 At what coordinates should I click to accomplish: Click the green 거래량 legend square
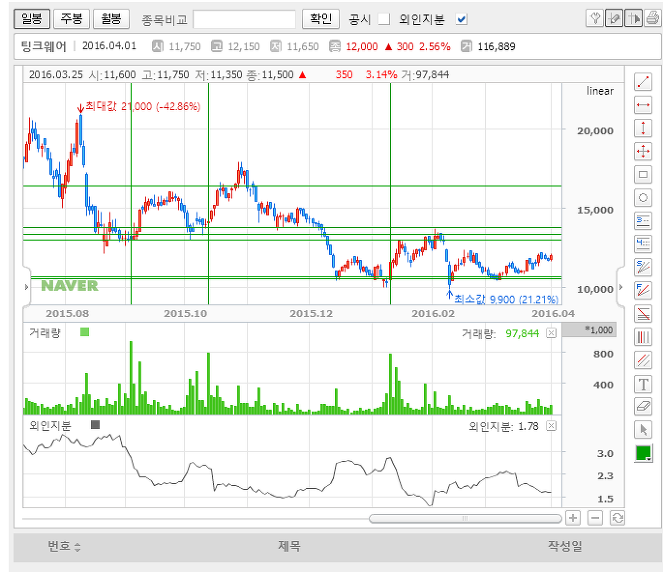pyautogui.click(x=85, y=332)
